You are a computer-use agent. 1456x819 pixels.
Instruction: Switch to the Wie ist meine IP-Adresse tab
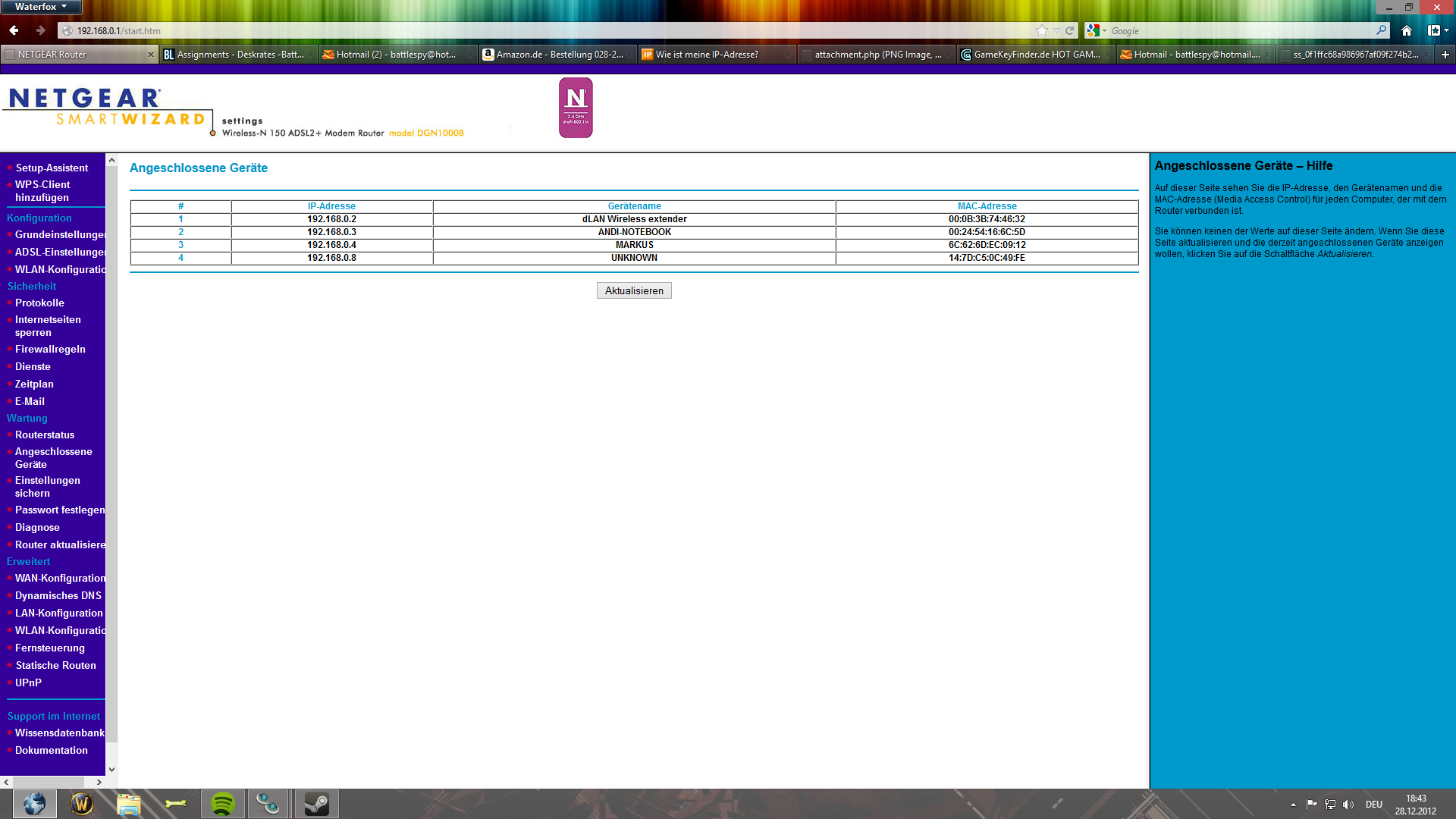tap(706, 55)
